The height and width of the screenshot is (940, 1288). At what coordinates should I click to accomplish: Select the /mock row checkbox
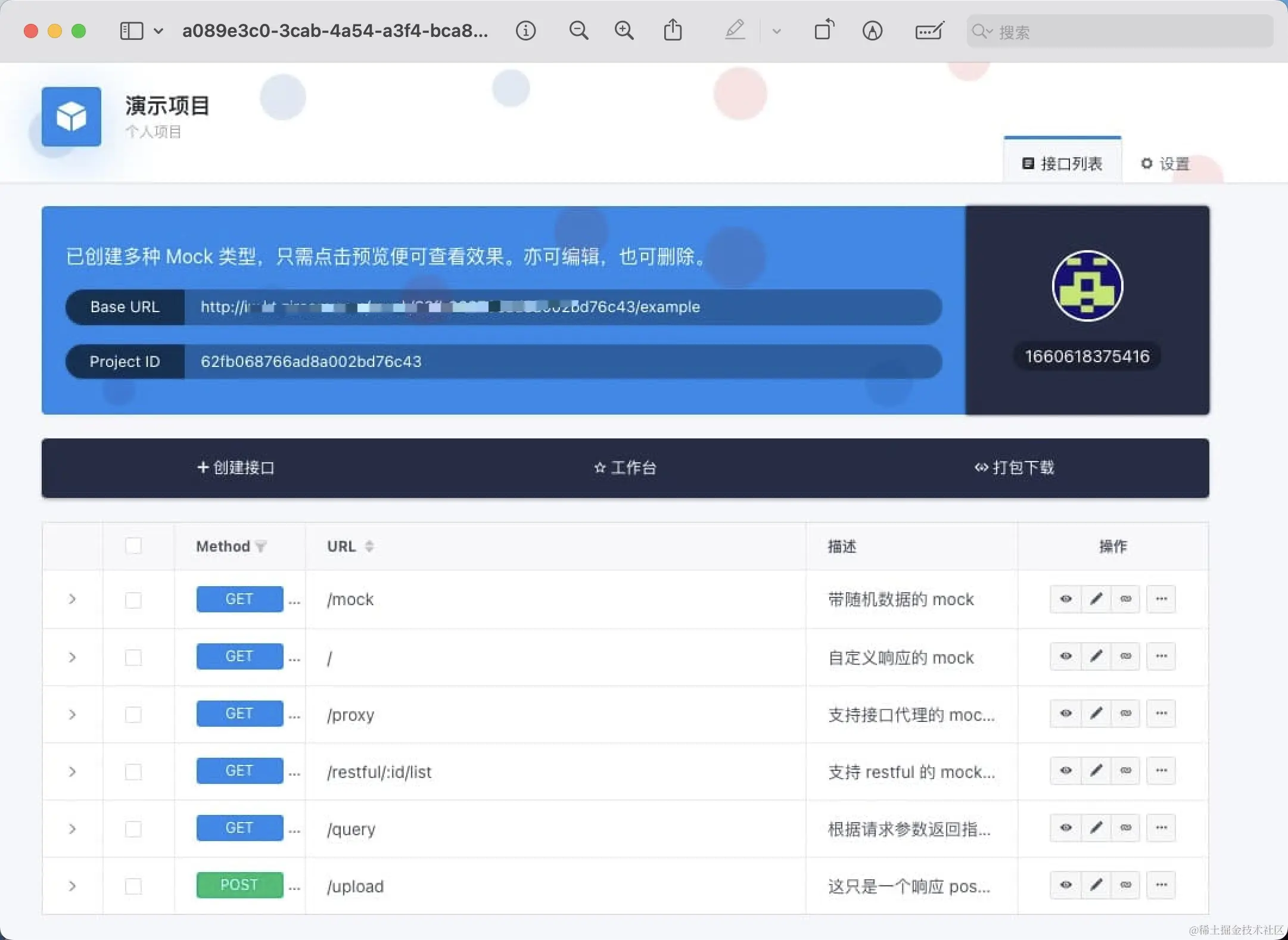(133, 599)
